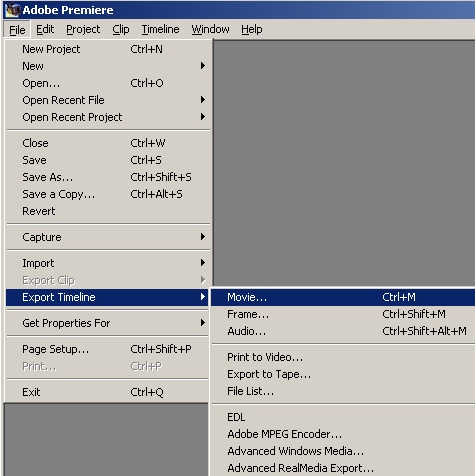Image resolution: width=475 pixels, height=476 pixels.
Task: Expand the Import submenu
Action: click(x=108, y=263)
